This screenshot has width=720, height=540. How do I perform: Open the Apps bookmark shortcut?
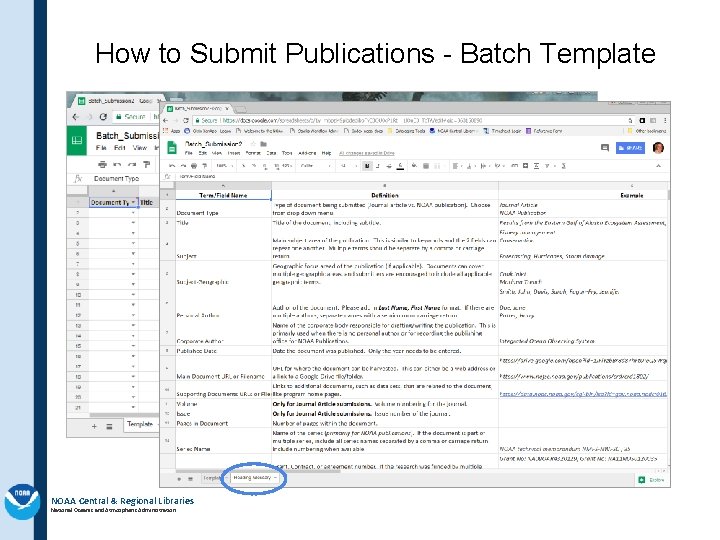[173, 131]
